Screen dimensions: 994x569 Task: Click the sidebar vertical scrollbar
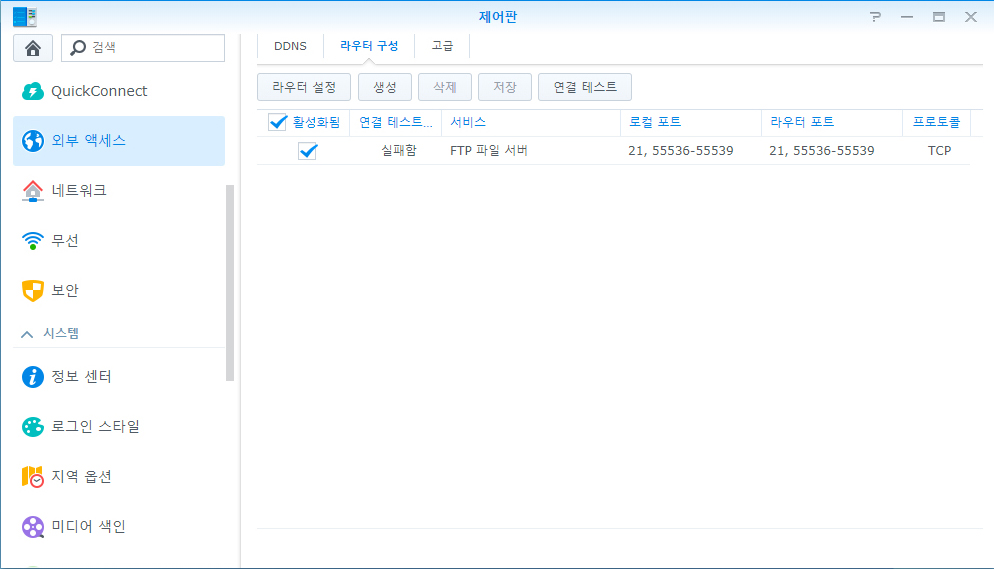click(230, 283)
